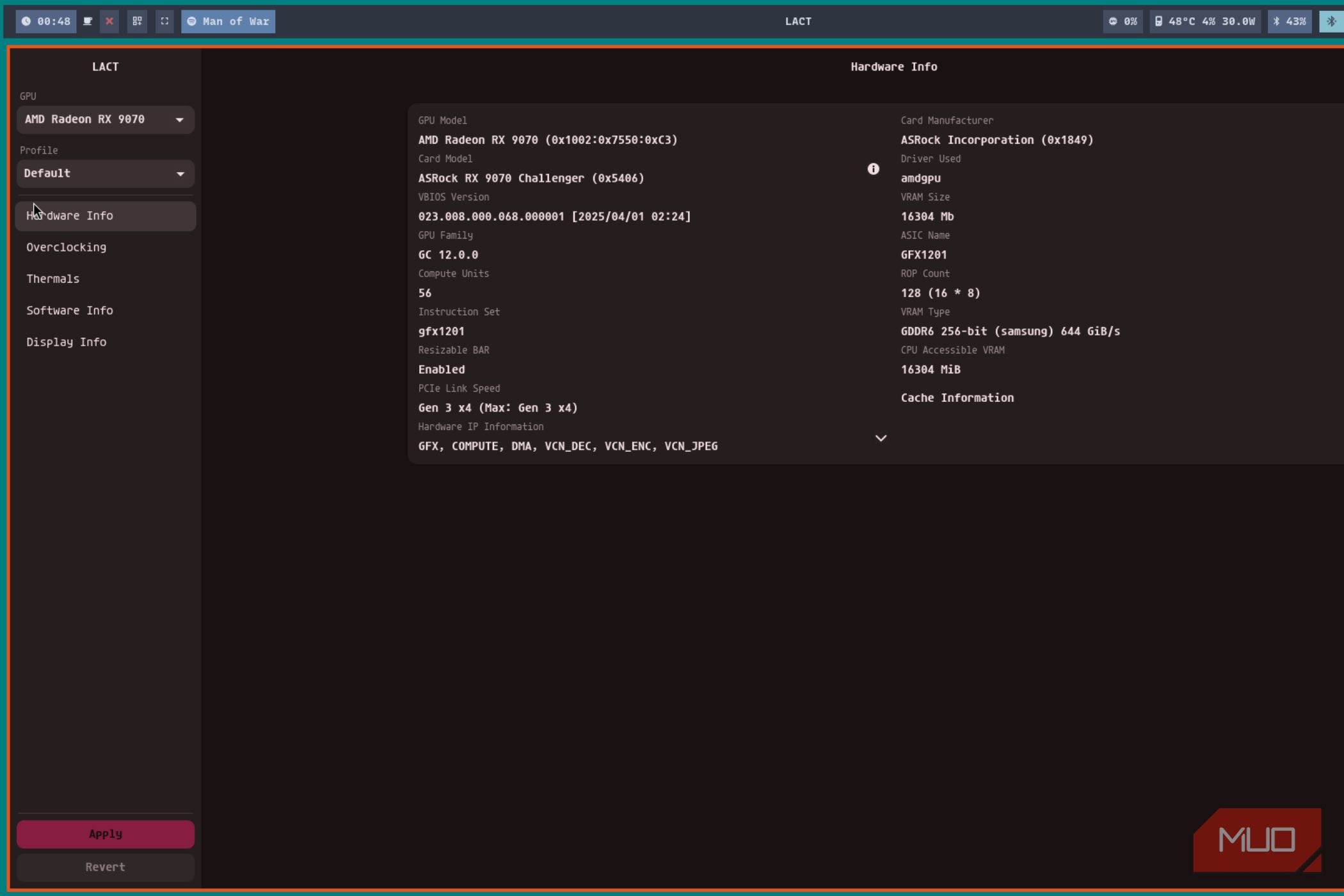This screenshot has height=896, width=1344.
Task: Expand Hardware IP Information with the chevron
Action: [881, 438]
